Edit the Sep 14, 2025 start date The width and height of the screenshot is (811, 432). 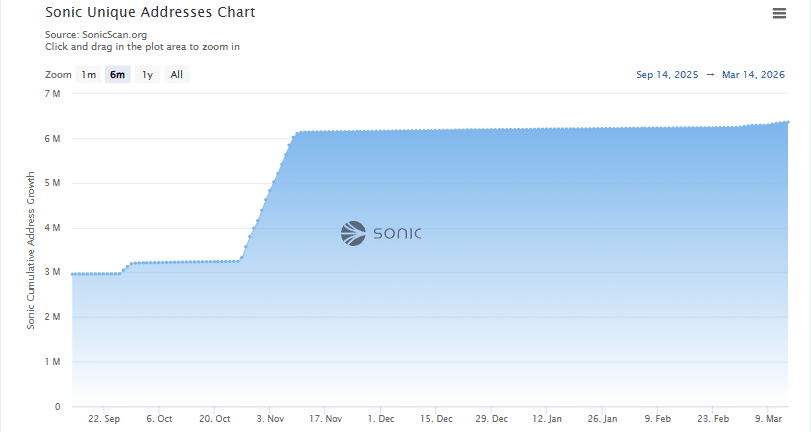666,74
